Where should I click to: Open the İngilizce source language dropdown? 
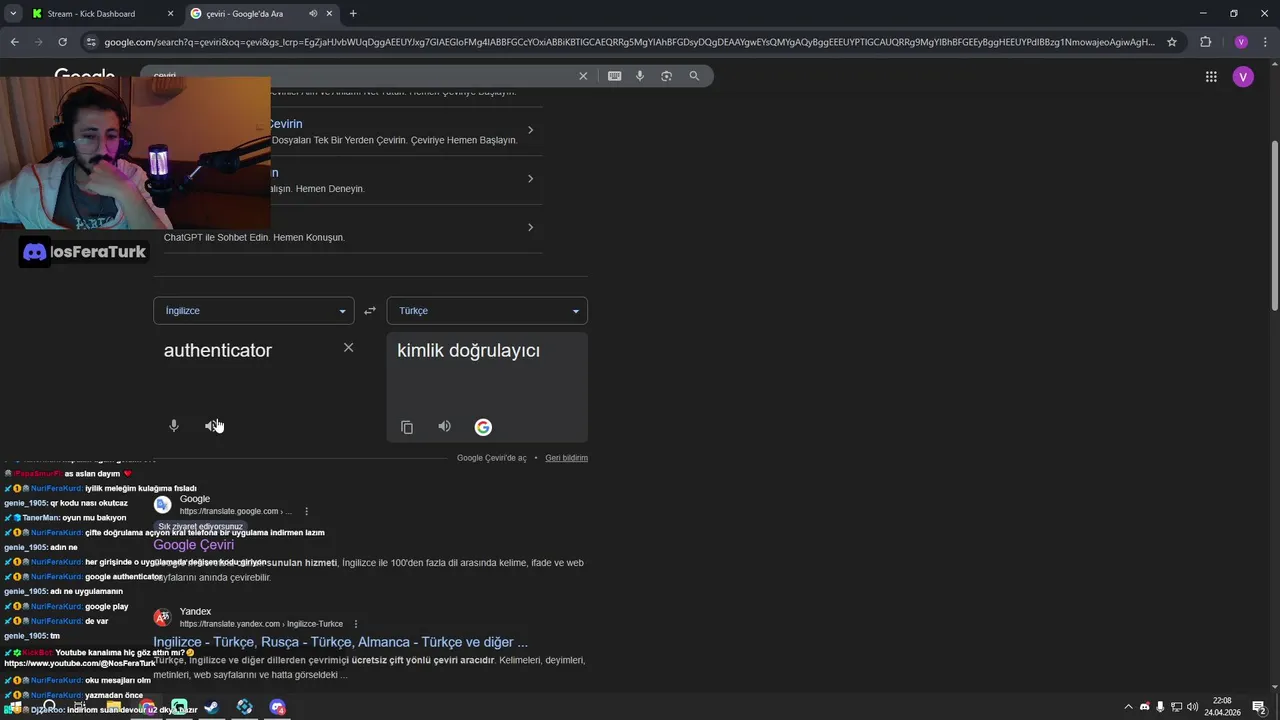click(x=253, y=311)
